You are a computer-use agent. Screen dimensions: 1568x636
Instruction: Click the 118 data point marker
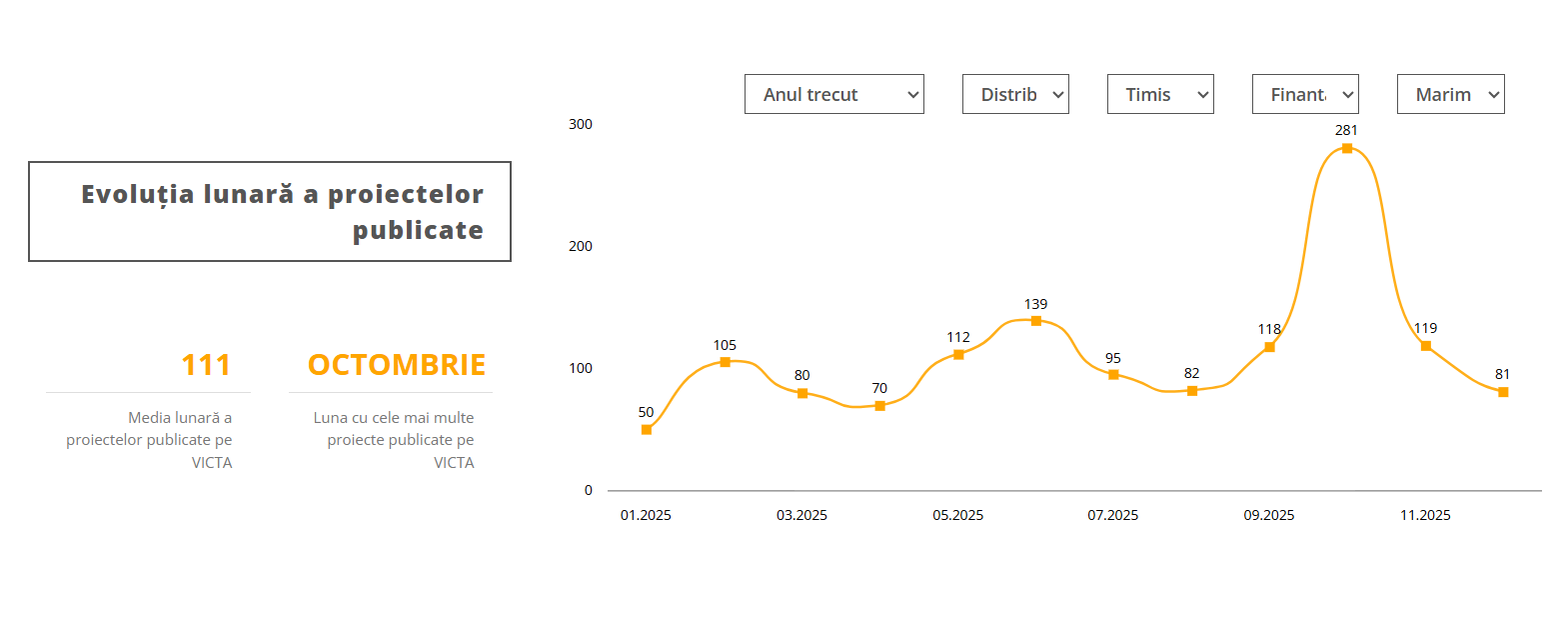click(1269, 347)
